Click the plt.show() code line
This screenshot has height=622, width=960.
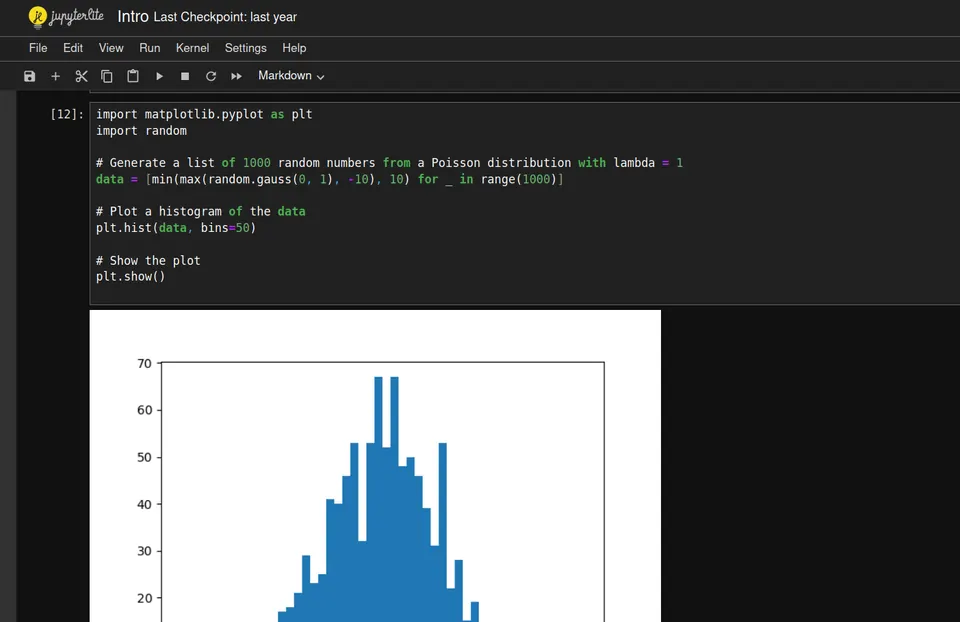[130, 276]
